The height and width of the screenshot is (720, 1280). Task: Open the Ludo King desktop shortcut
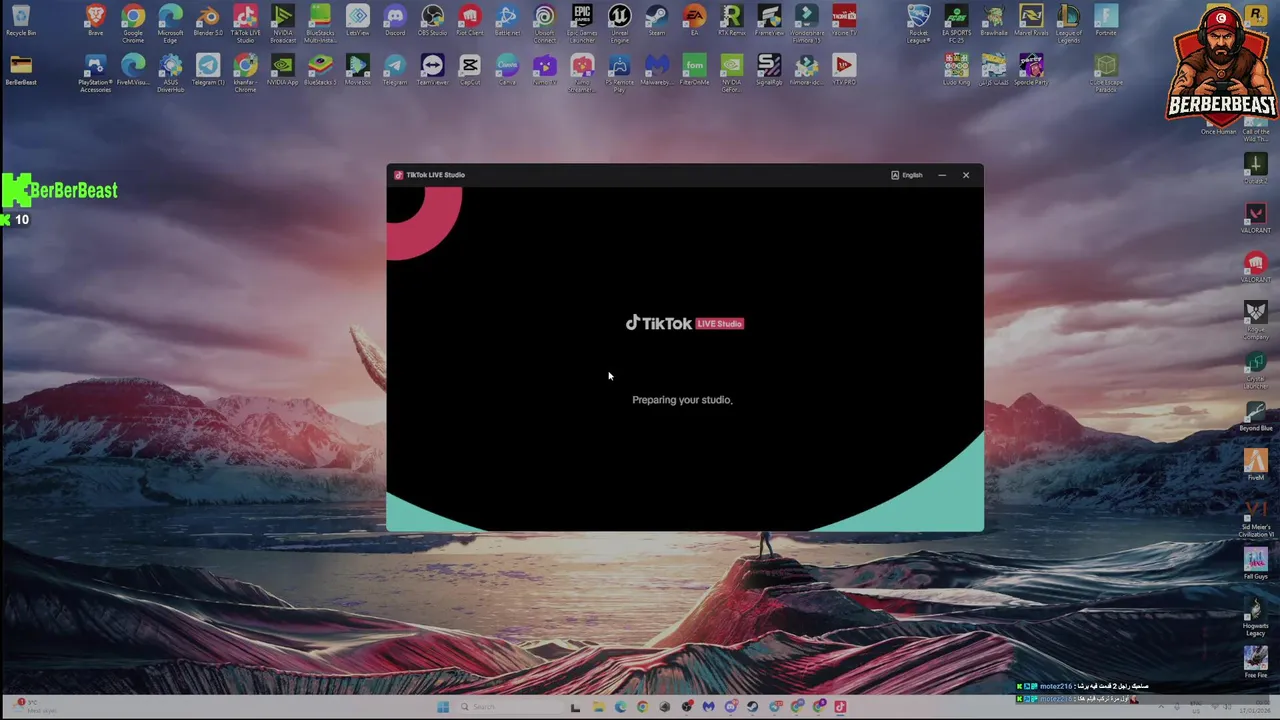956,70
